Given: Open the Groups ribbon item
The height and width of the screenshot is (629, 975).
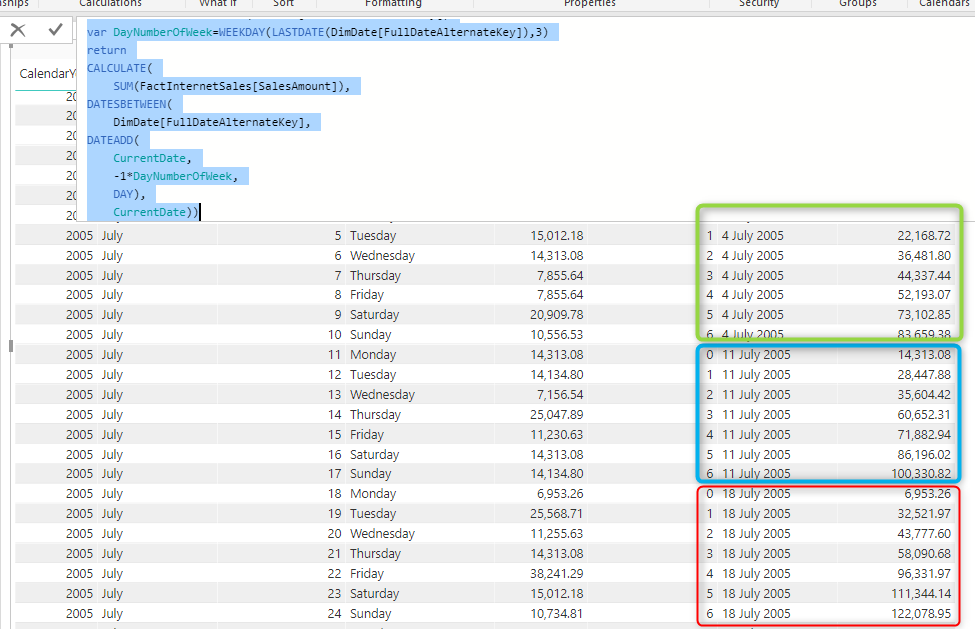Looking at the screenshot, I should (x=857, y=4).
